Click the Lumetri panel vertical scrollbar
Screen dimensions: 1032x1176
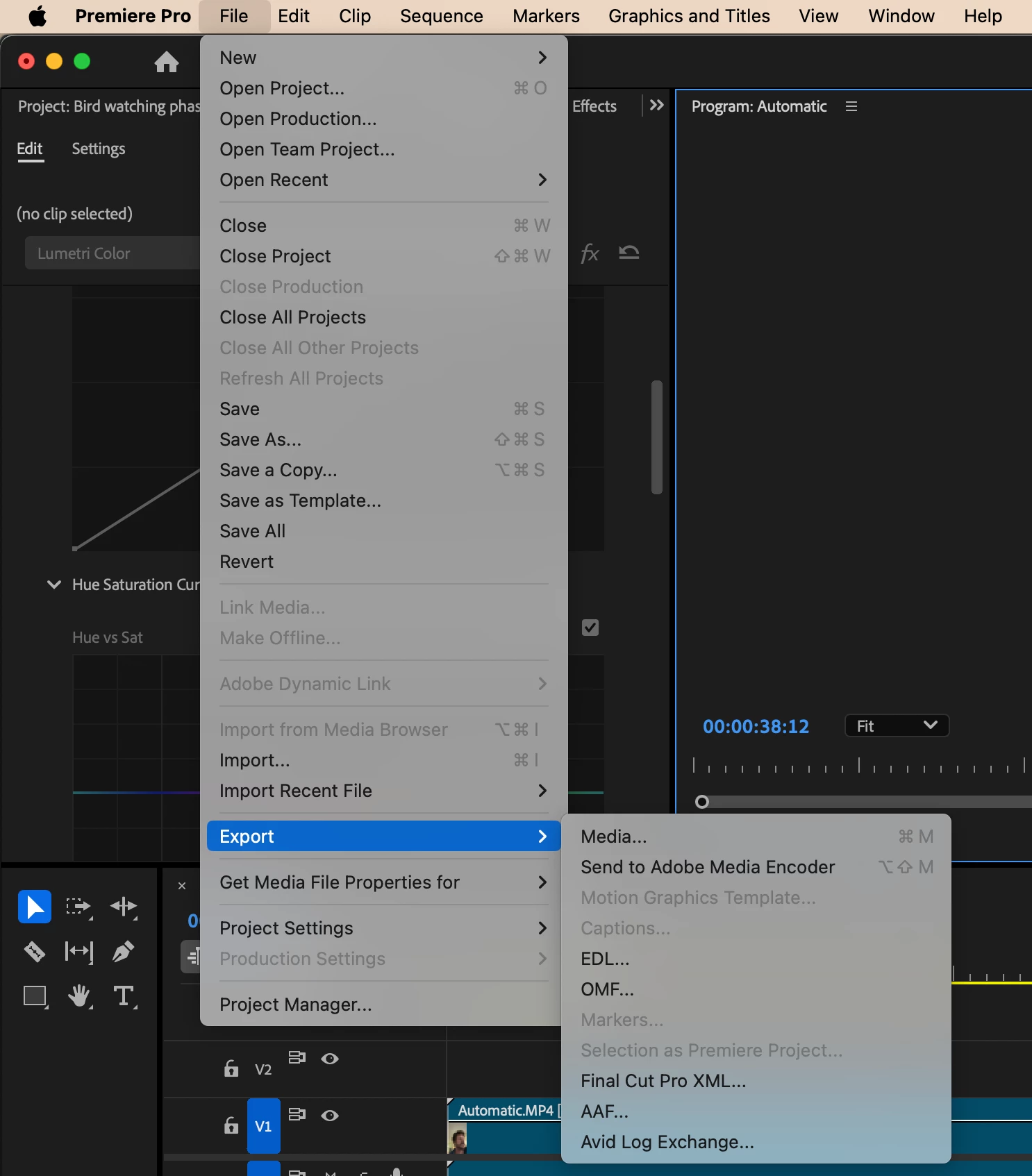pos(657,437)
